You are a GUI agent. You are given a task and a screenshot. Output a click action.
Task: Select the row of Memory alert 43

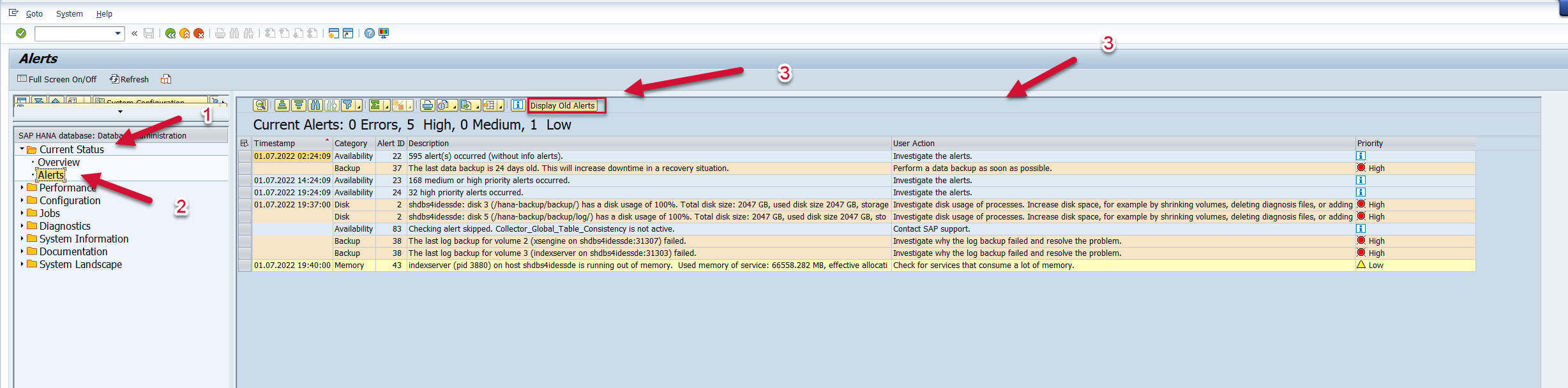coord(245,265)
